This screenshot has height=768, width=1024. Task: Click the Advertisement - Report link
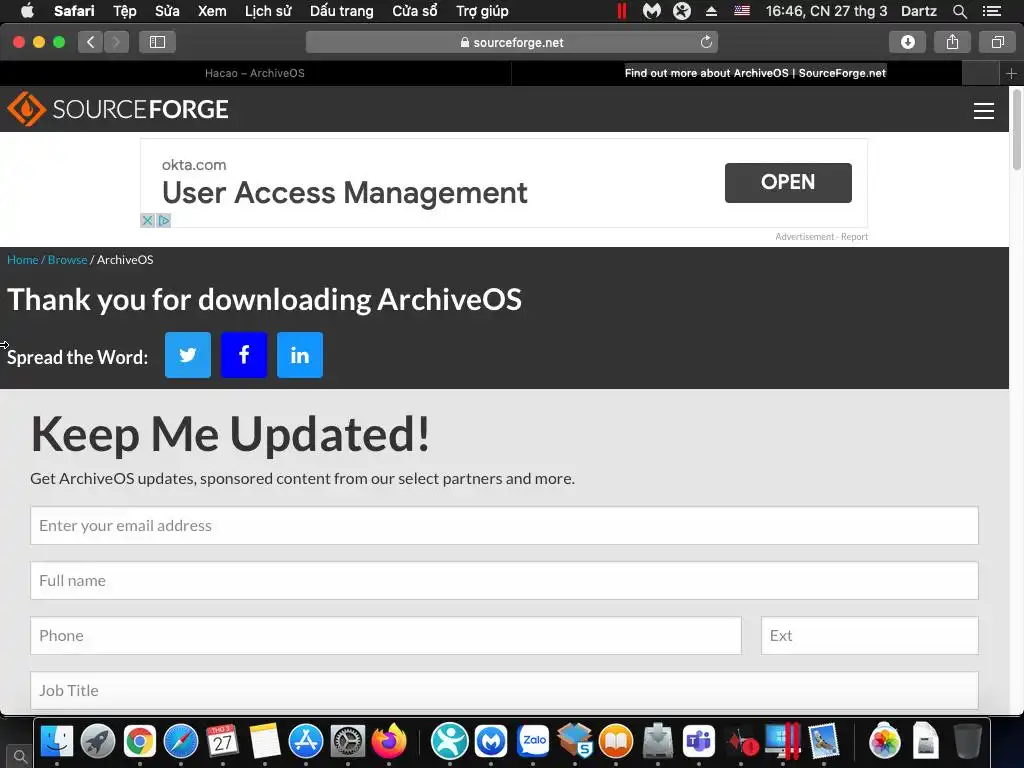tap(821, 236)
